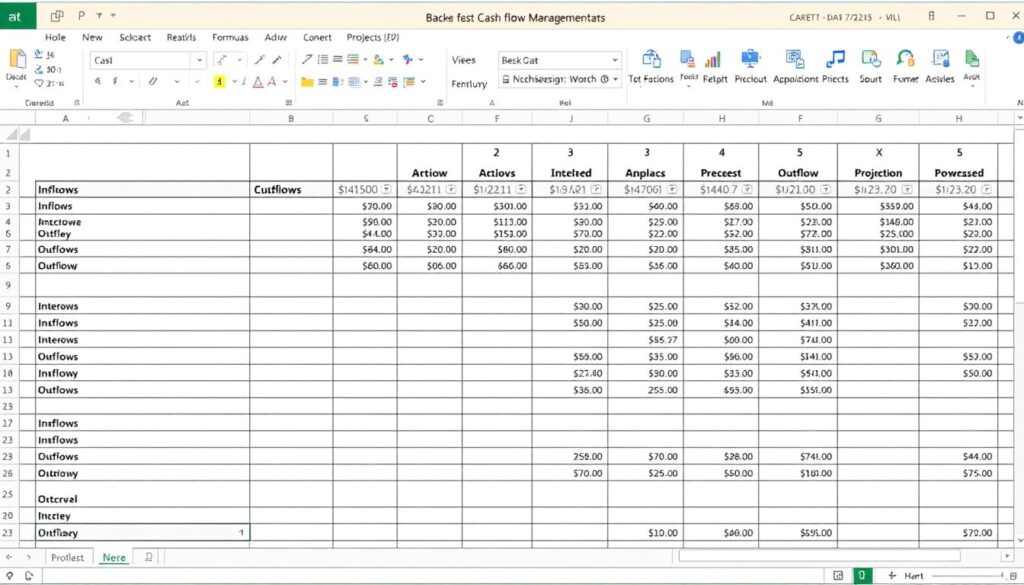Toggle italic formatting
Viewport: 1024px width, 585px height.
pyautogui.click(x=115, y=80)
